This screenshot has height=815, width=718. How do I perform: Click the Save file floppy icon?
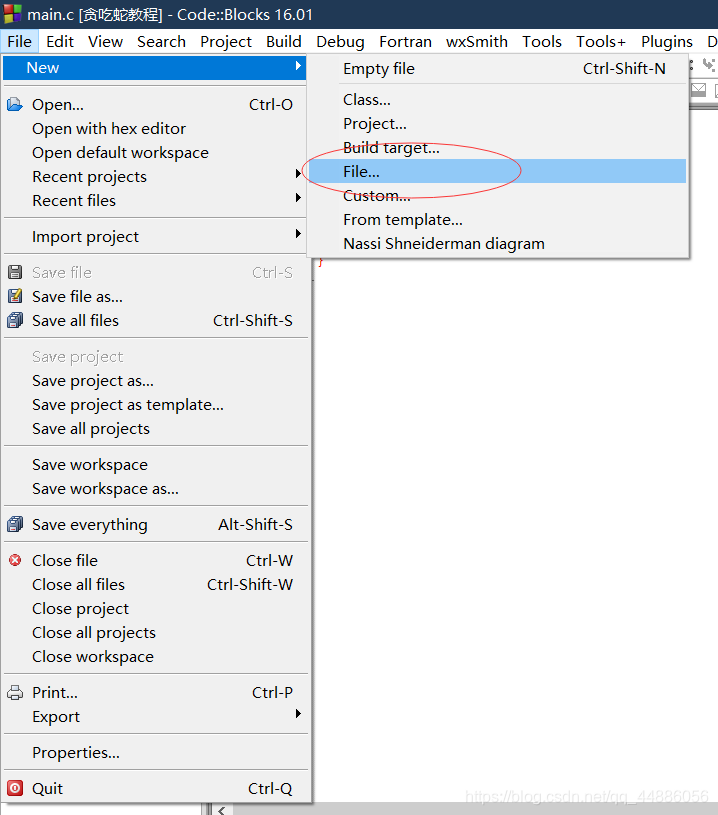click(x=15, y=272)
